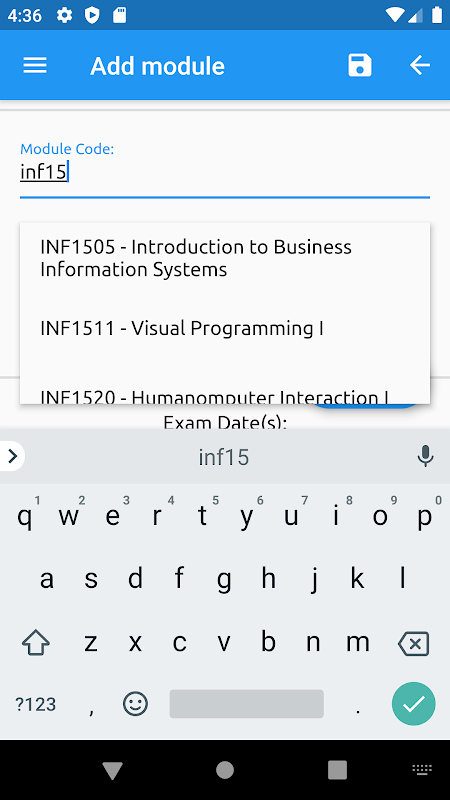Pick INF1520 Human-Computer Interaction I option
The width and height of the screenshot is (450, 800).
click(225, 395)
